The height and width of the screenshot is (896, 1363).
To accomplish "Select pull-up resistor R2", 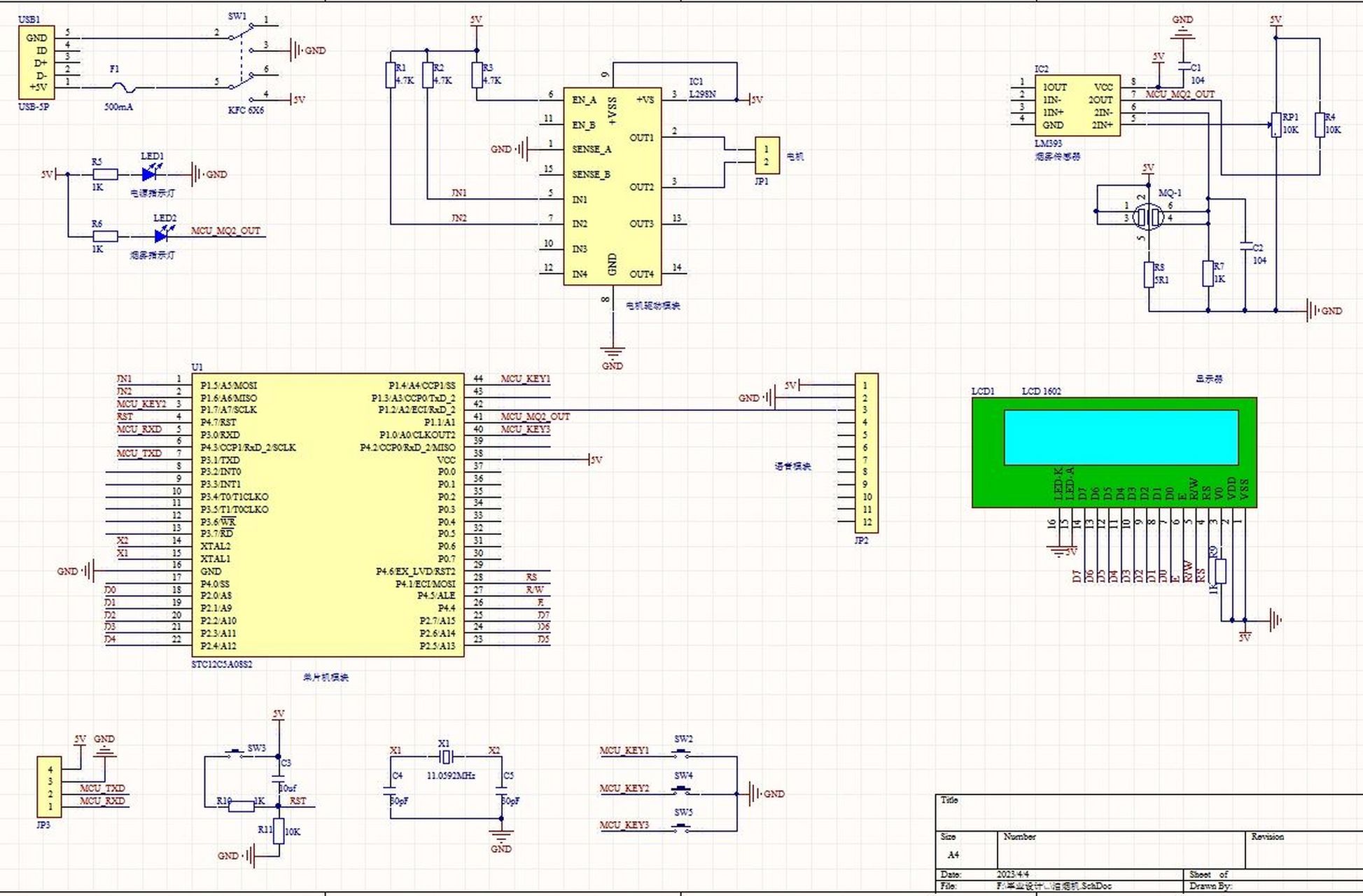I will pyautogui.click(x=428, y=75).
